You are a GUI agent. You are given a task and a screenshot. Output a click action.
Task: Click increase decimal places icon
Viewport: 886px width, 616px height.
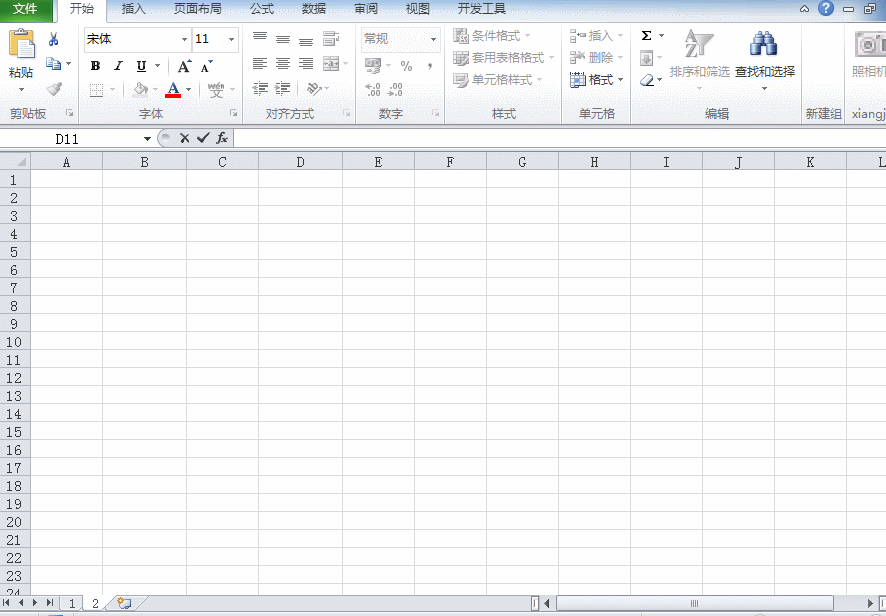coord(373,89)
